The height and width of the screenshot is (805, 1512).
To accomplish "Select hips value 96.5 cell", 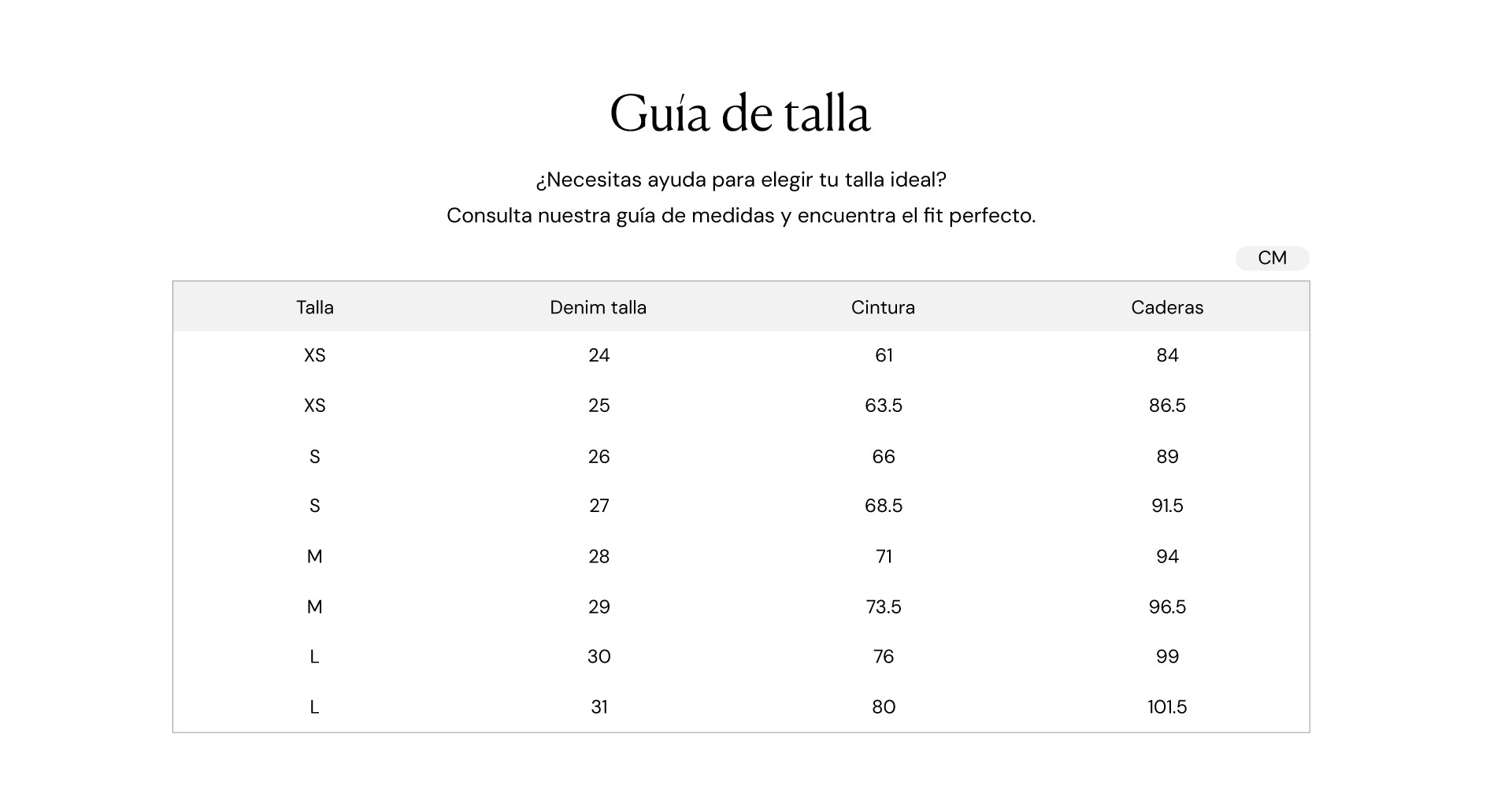I will (1167, 607).
